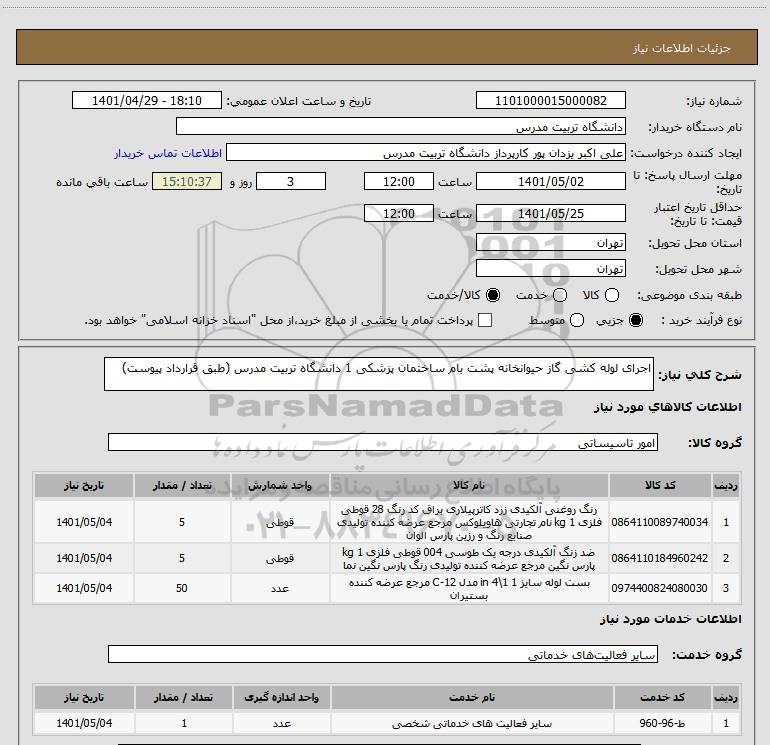Click the response deadline date 1401/05/02
This screenshot has width=770, height=745.
pyautogui.click(x=550, y=181)
